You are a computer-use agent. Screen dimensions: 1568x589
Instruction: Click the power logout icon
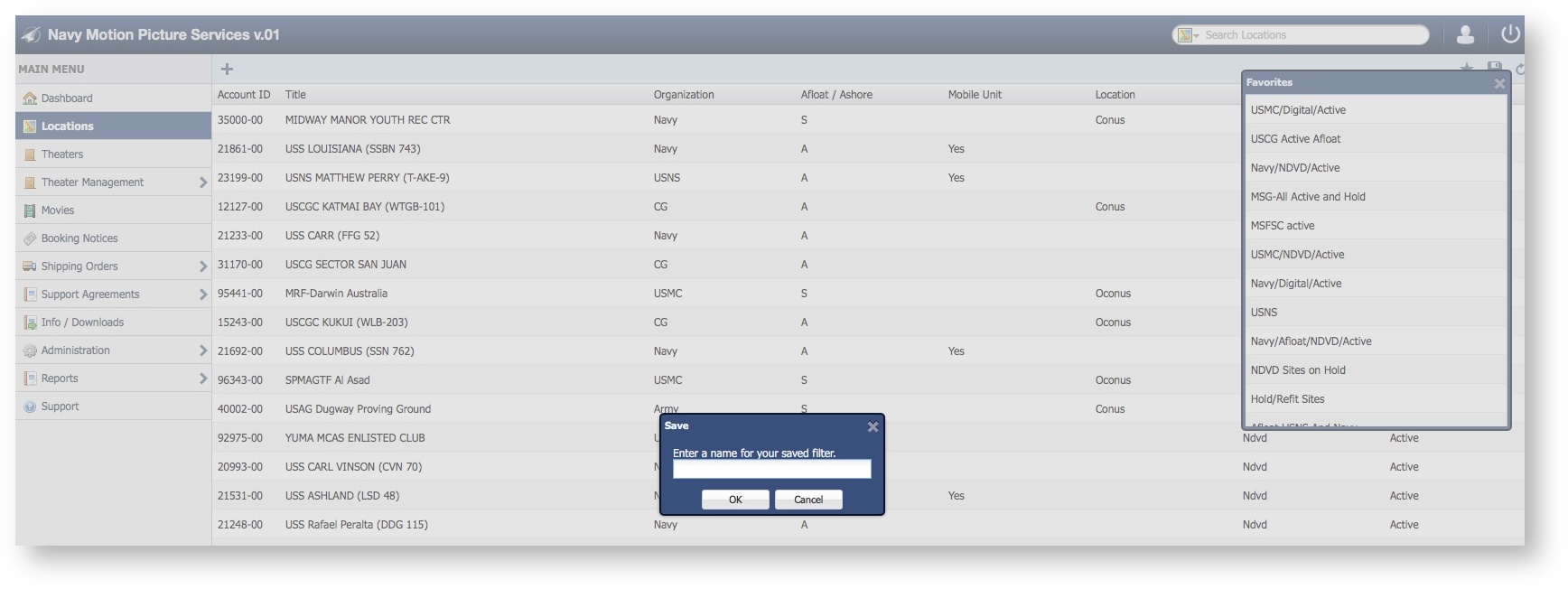tap(1510, 34)
